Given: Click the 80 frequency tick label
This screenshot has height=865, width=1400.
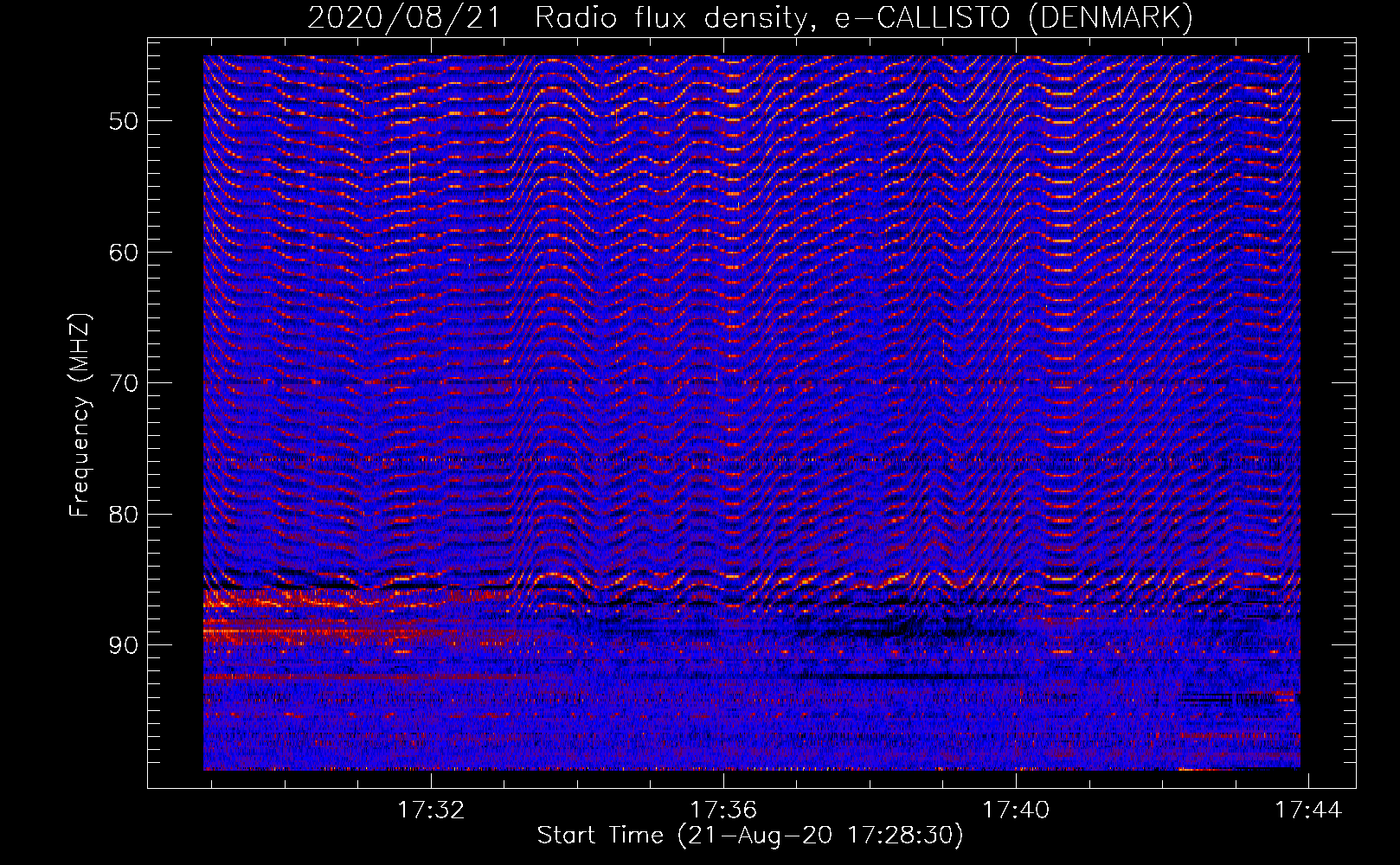Looking at the screenshot, I should (124, 515).
